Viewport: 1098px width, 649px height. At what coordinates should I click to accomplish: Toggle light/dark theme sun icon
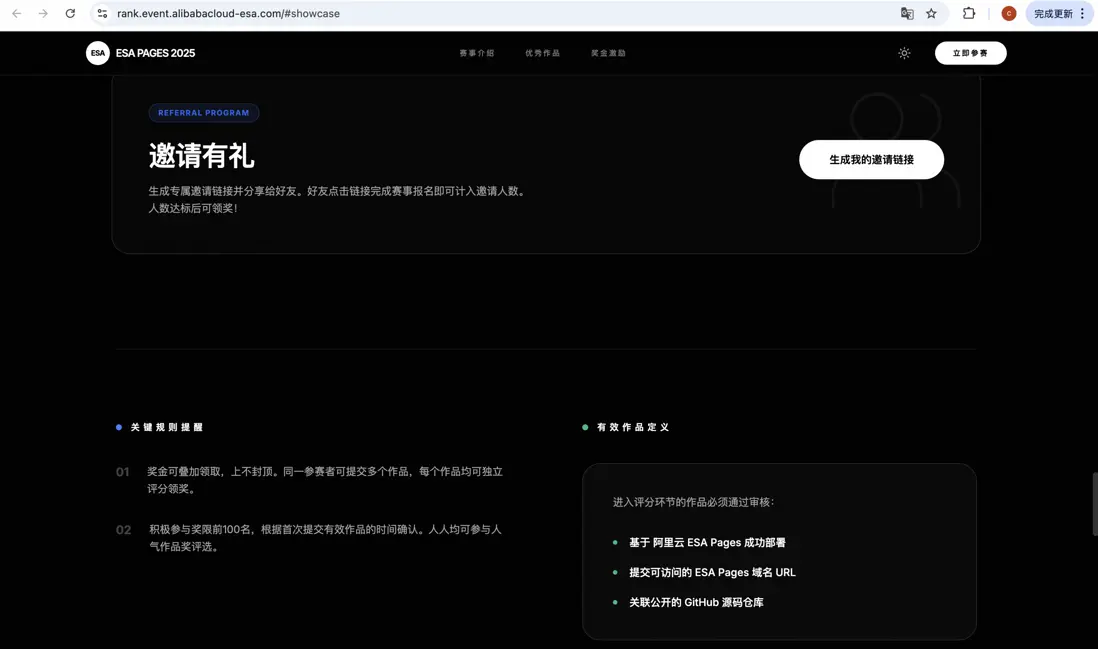[x=904, y=53]
